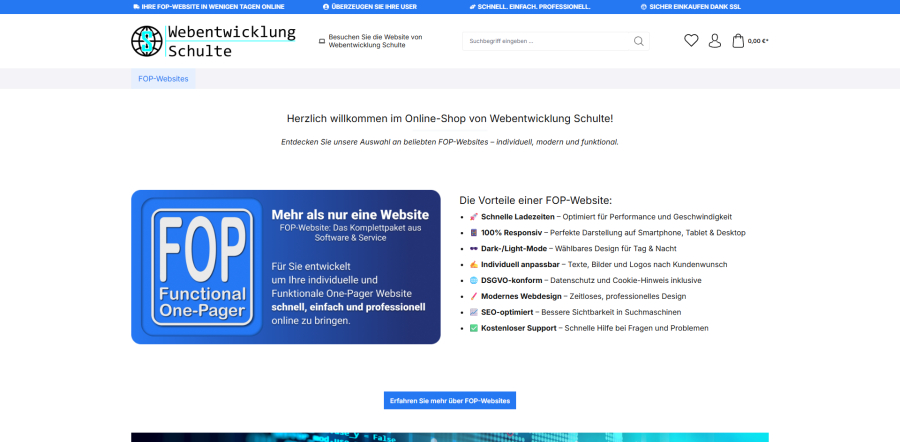Select the FOP-Websites navigation item

tap(163, 78)
